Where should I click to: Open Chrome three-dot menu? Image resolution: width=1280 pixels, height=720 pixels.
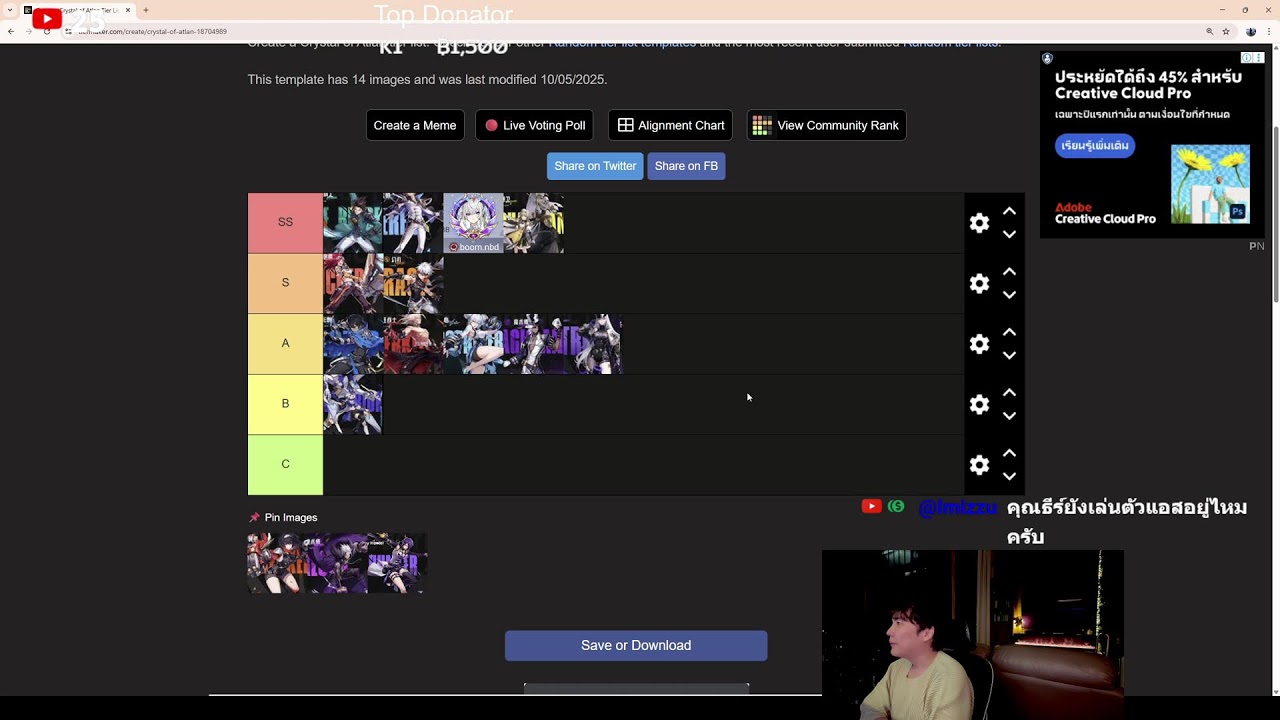tap(1268, 32)
